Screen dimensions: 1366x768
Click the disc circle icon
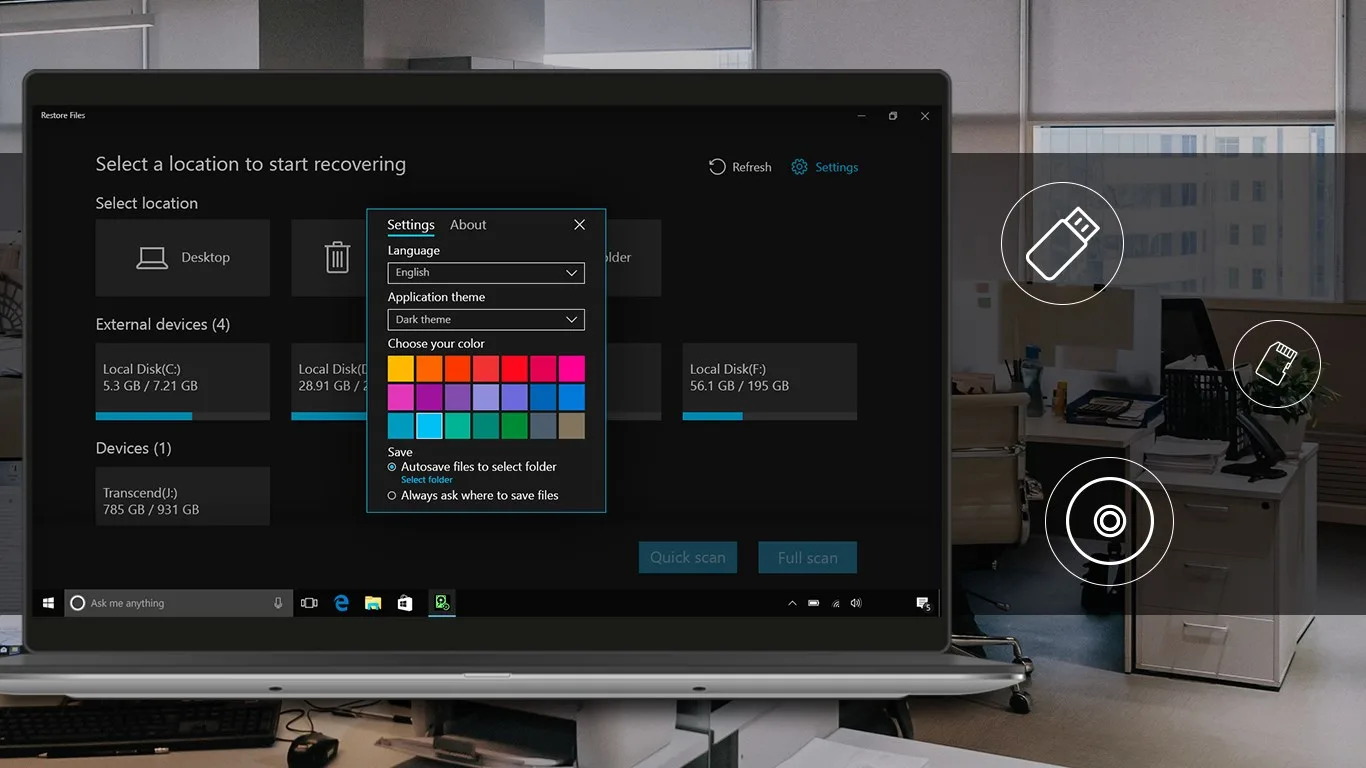pos(1109,521)
